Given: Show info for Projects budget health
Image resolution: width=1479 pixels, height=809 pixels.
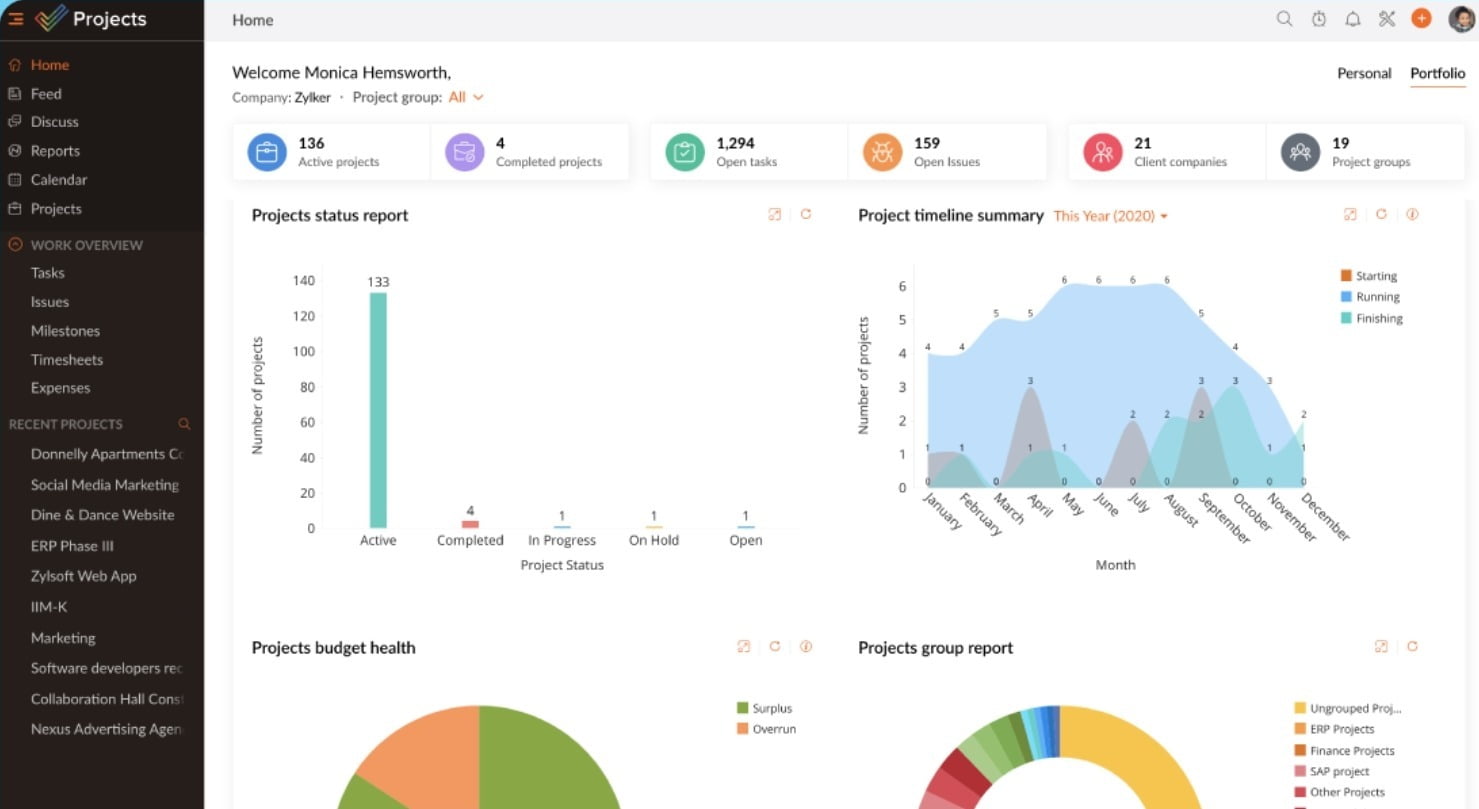Looking at the screenshot, I should click(x=806, y=646).
